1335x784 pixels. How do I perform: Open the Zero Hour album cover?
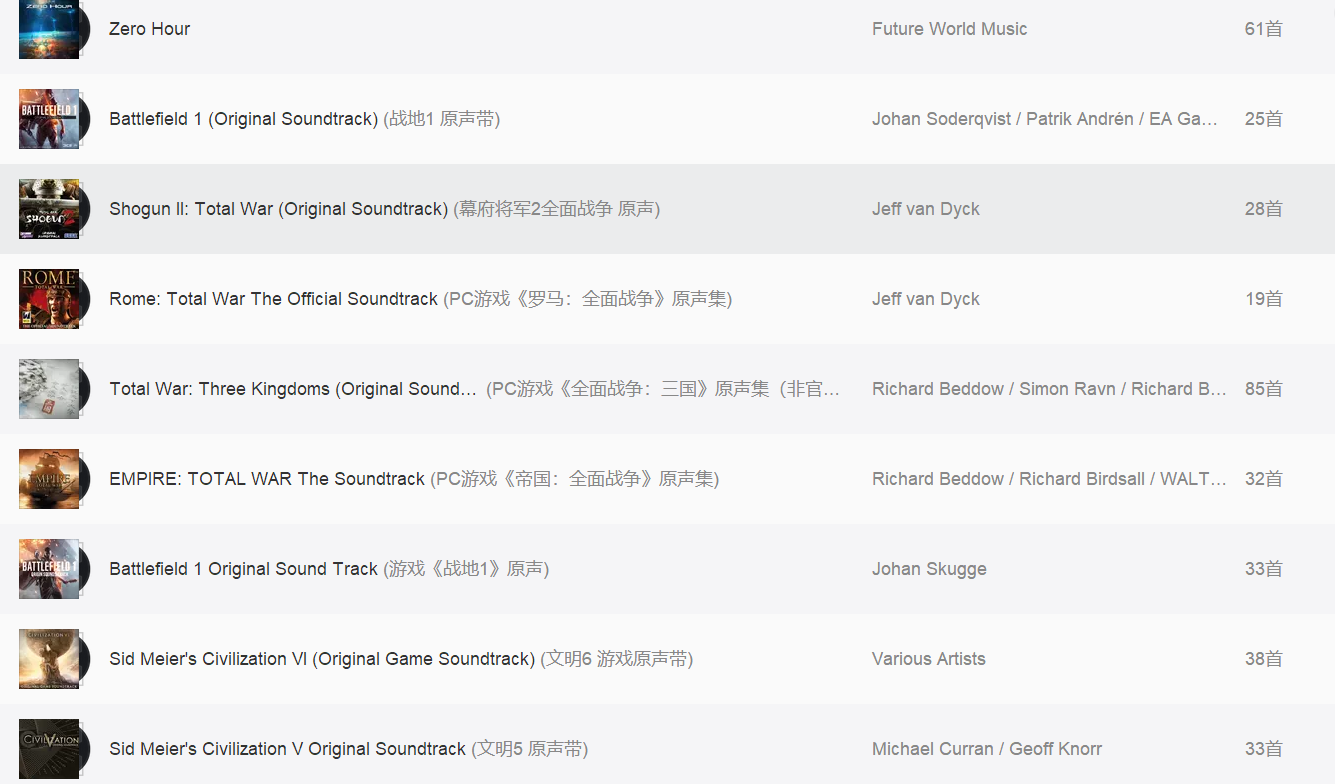click(49, 29)
